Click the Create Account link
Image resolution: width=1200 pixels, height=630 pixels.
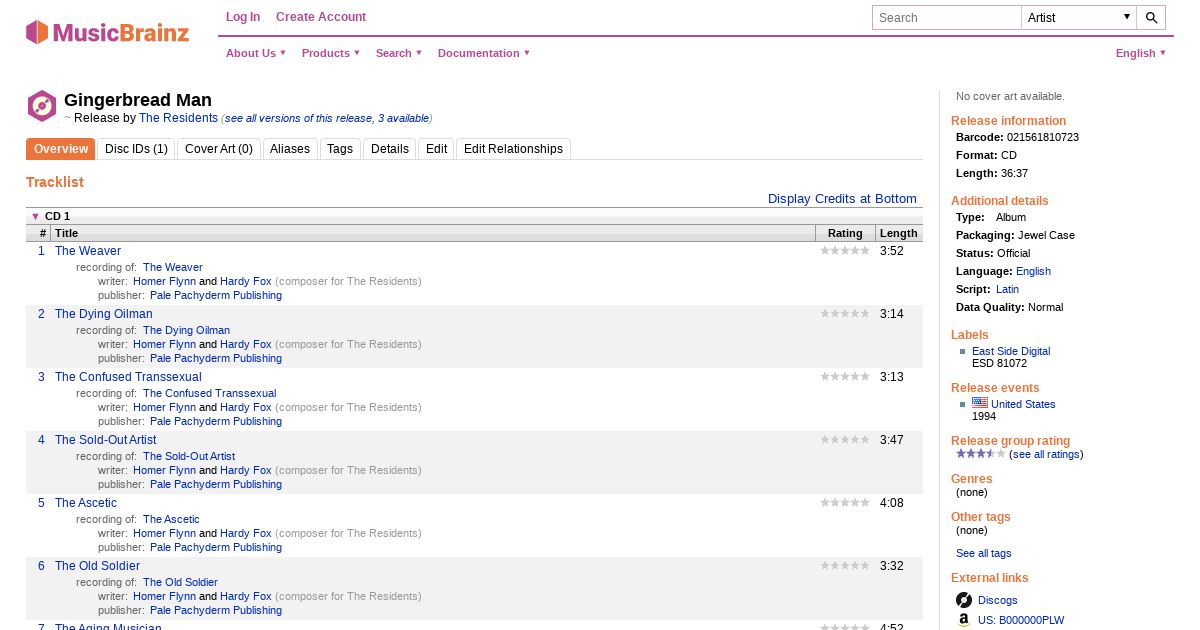point(321,17)
